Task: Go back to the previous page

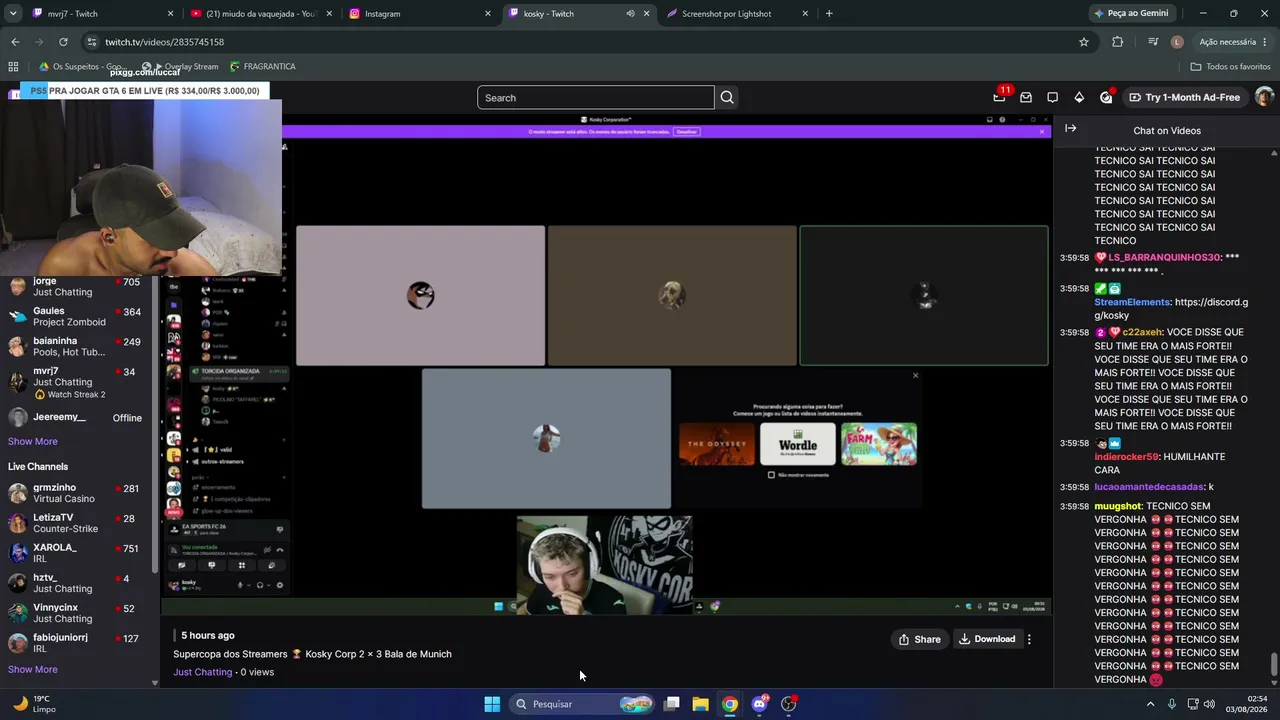Action: [x=15, y=42]
